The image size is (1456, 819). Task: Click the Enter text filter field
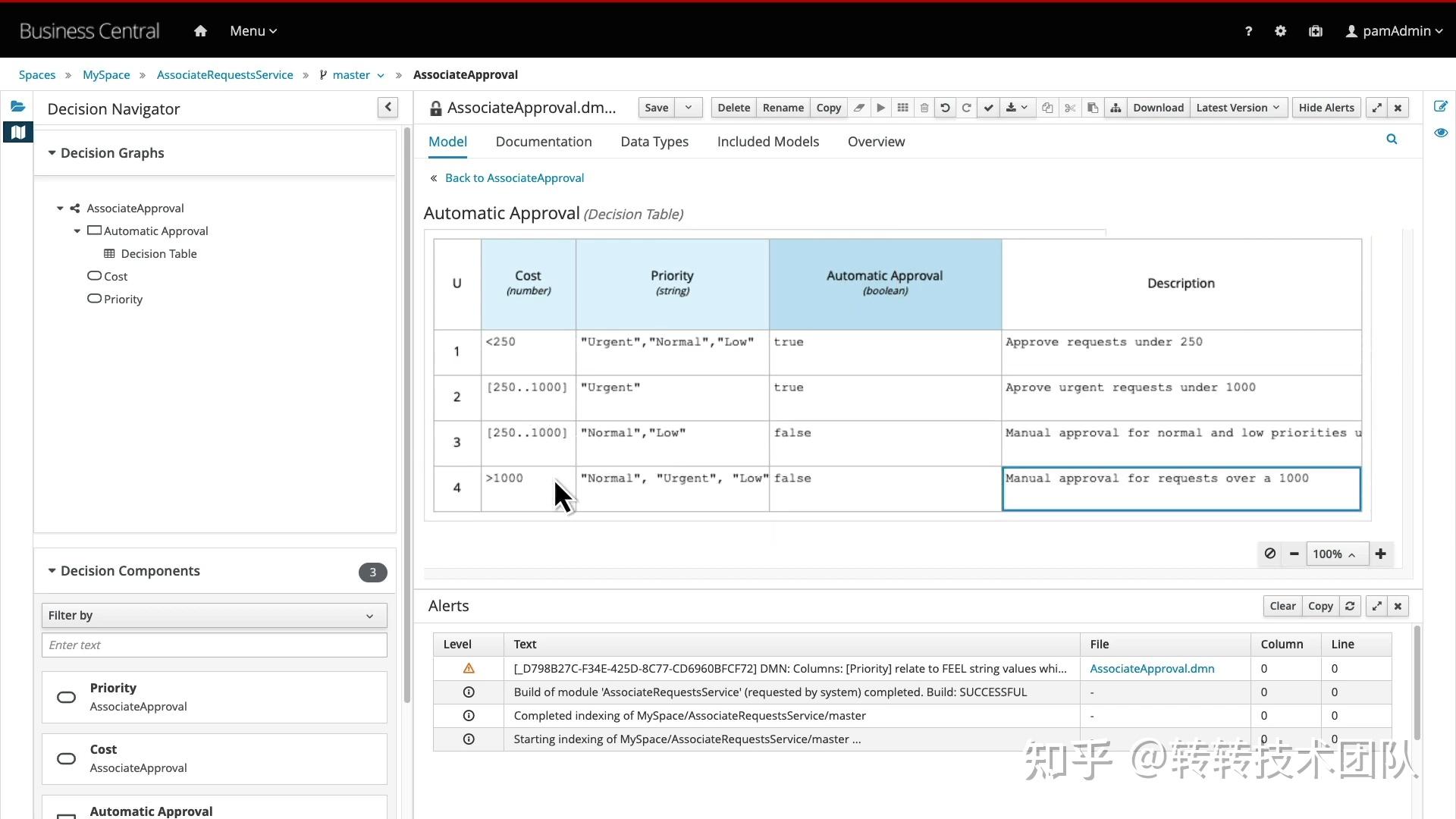[214, 645]
